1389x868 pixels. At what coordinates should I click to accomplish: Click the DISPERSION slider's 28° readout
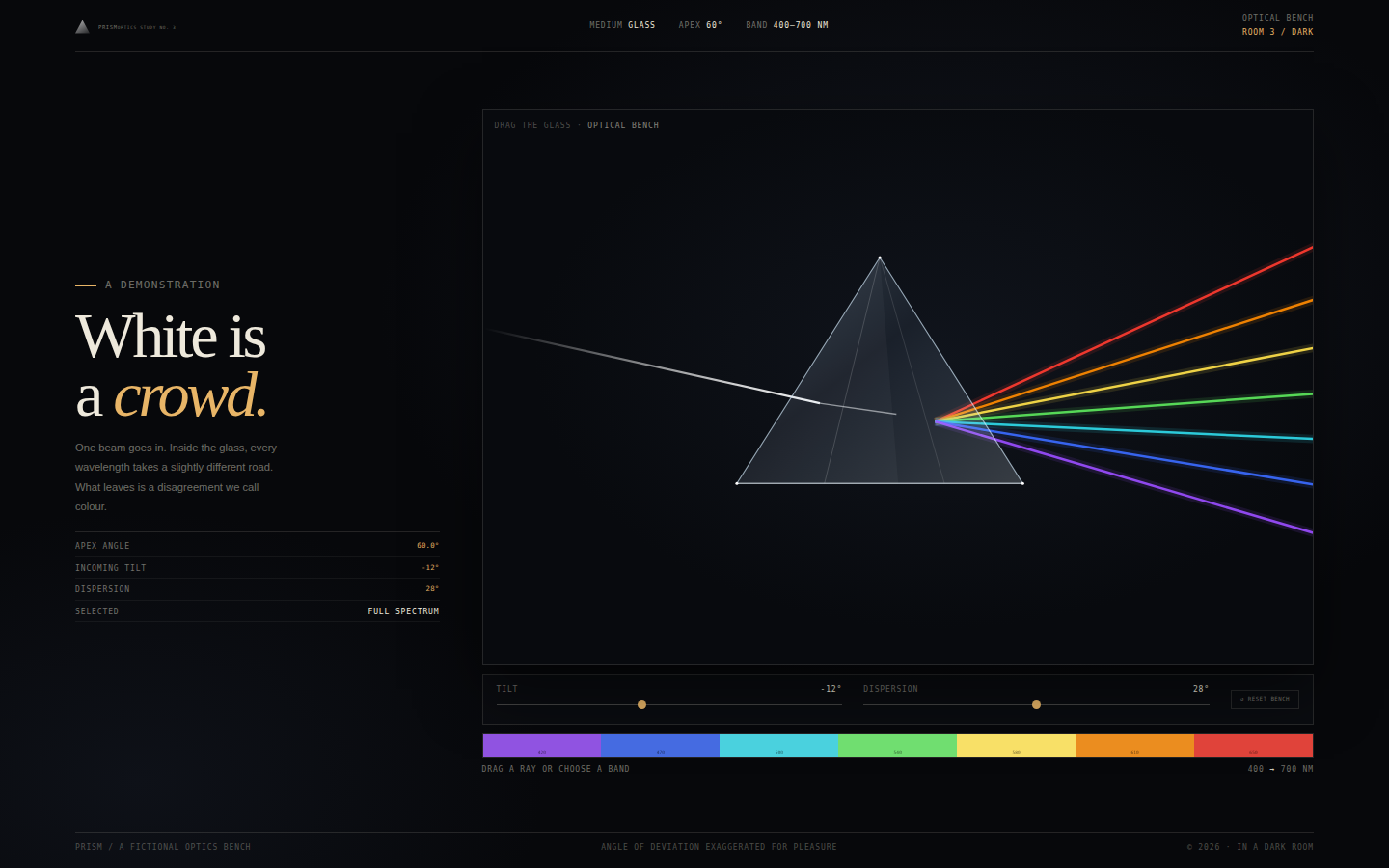(1201, 689)
